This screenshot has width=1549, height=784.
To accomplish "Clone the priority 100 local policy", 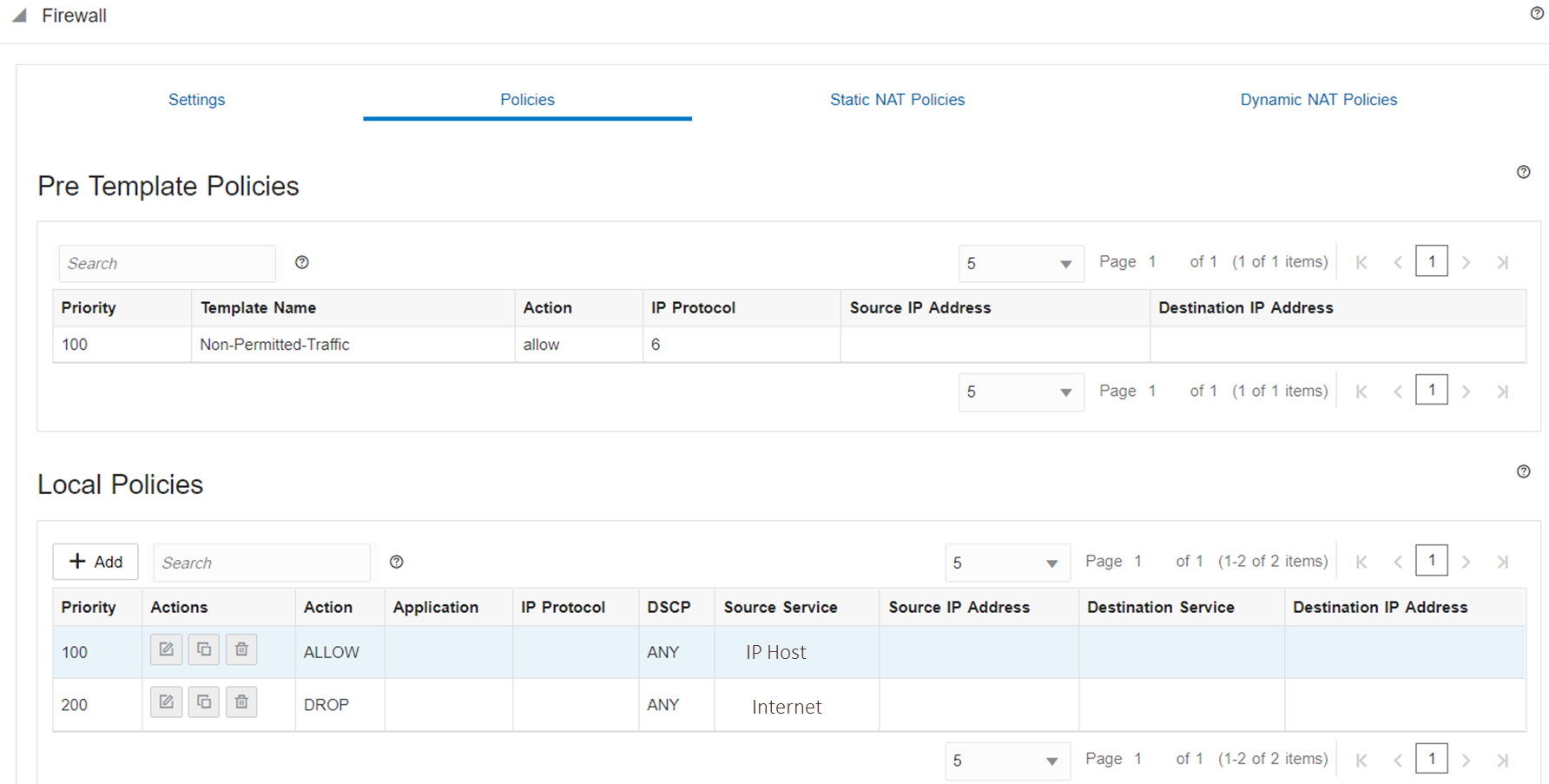I will point(204,649).
